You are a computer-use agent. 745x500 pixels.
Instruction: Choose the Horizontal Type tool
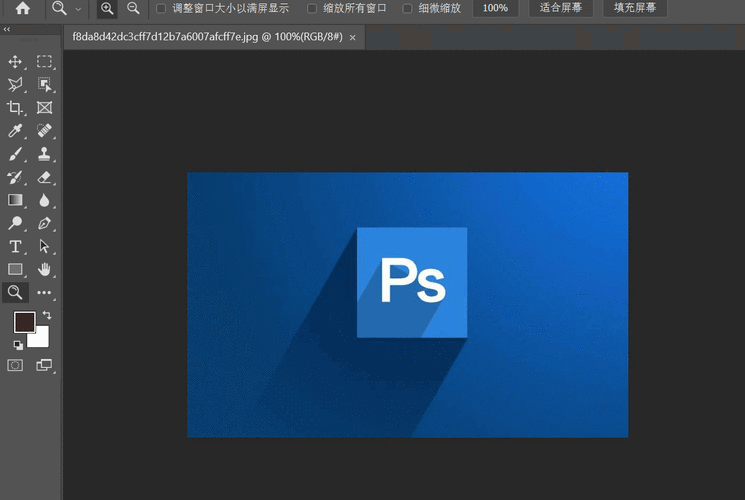(15, 246)
